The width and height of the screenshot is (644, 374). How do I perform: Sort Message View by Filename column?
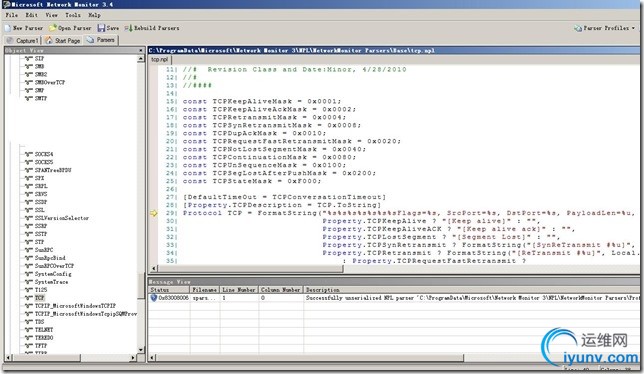pyautogui.click(x=205, y=290)
